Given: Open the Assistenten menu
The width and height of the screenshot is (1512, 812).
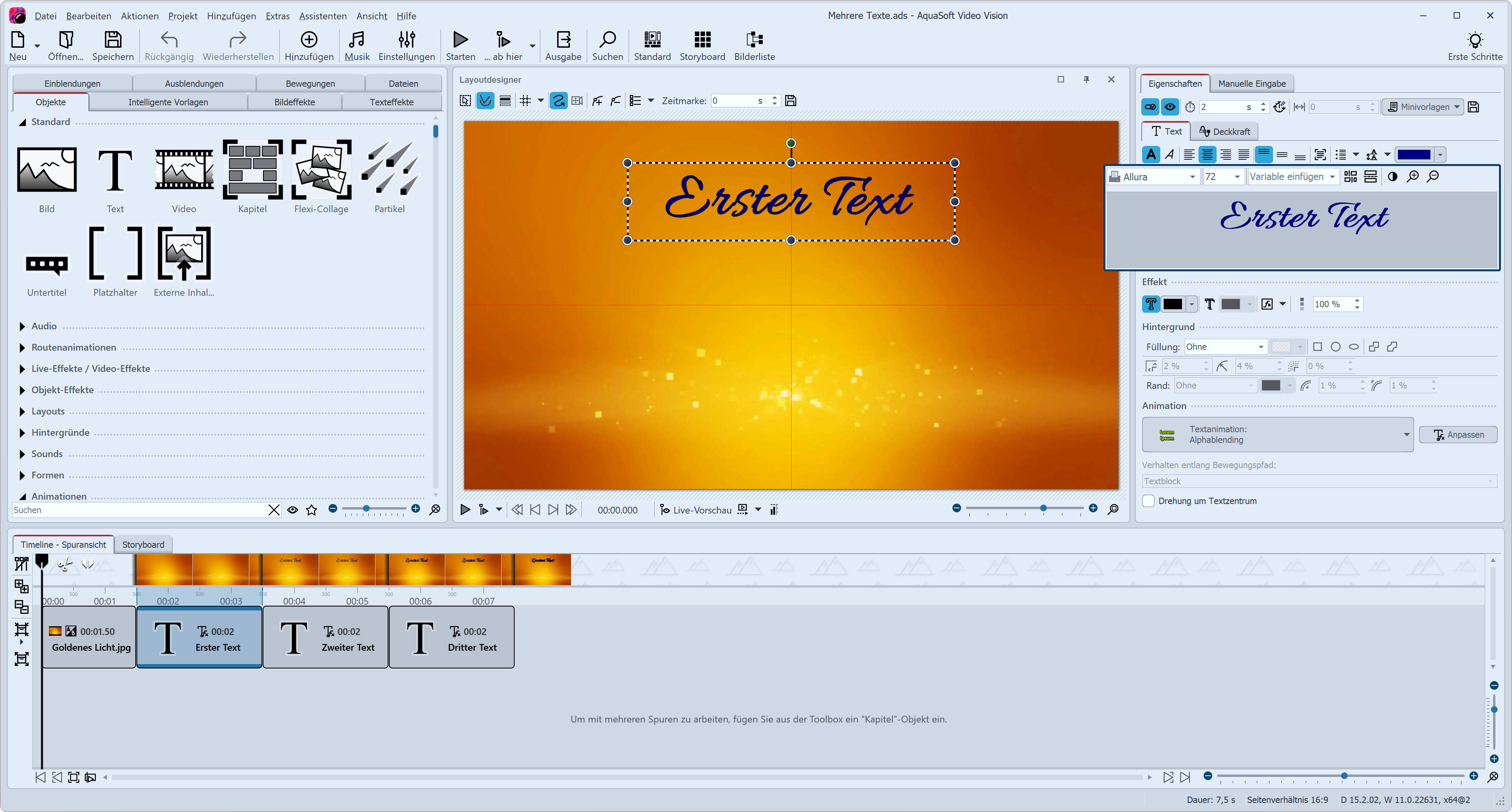Looking at the screenshot, I should coord(322,16).
